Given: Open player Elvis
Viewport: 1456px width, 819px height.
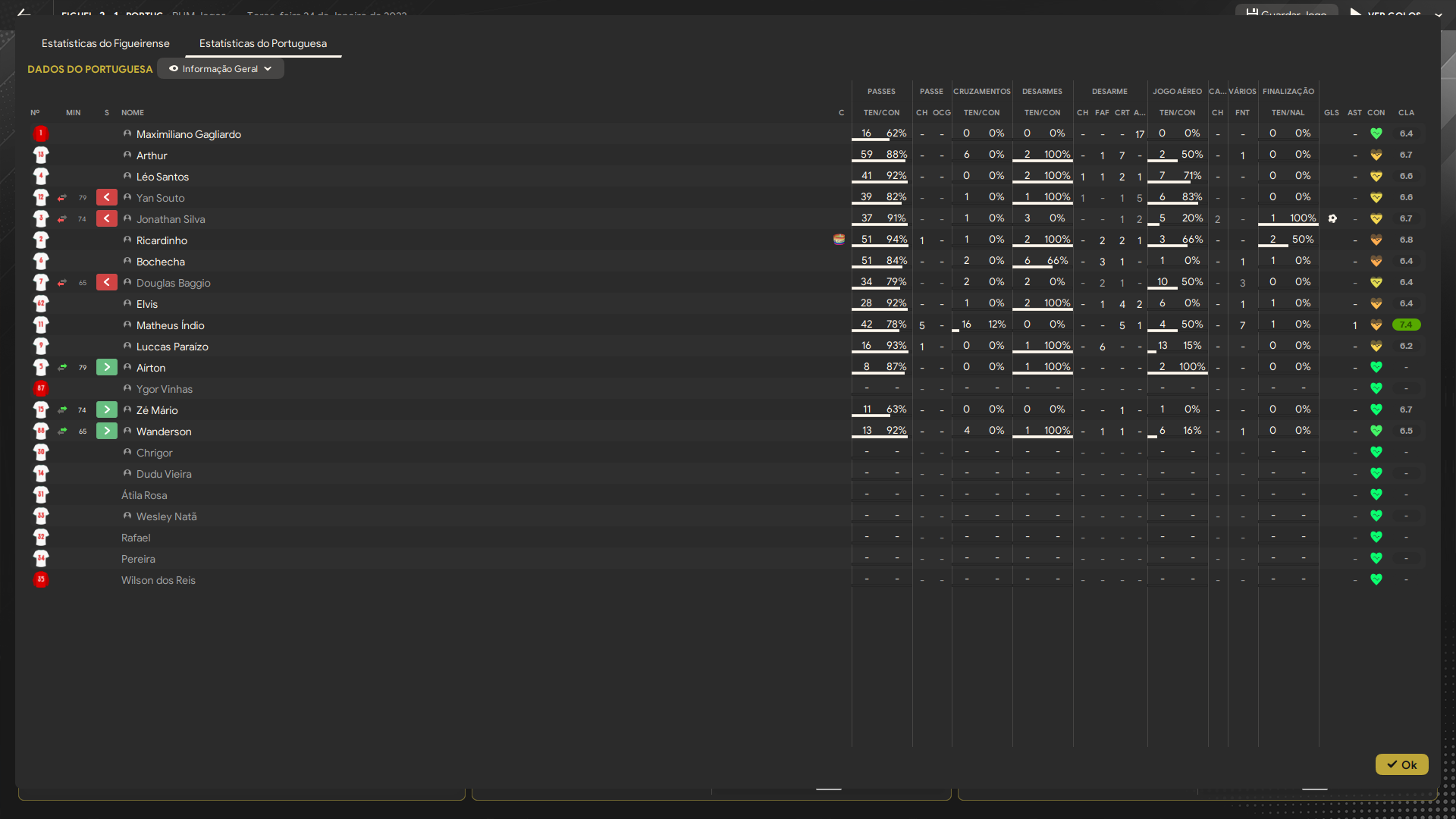Looking at the screenshot, I should (x=147, y=304).
